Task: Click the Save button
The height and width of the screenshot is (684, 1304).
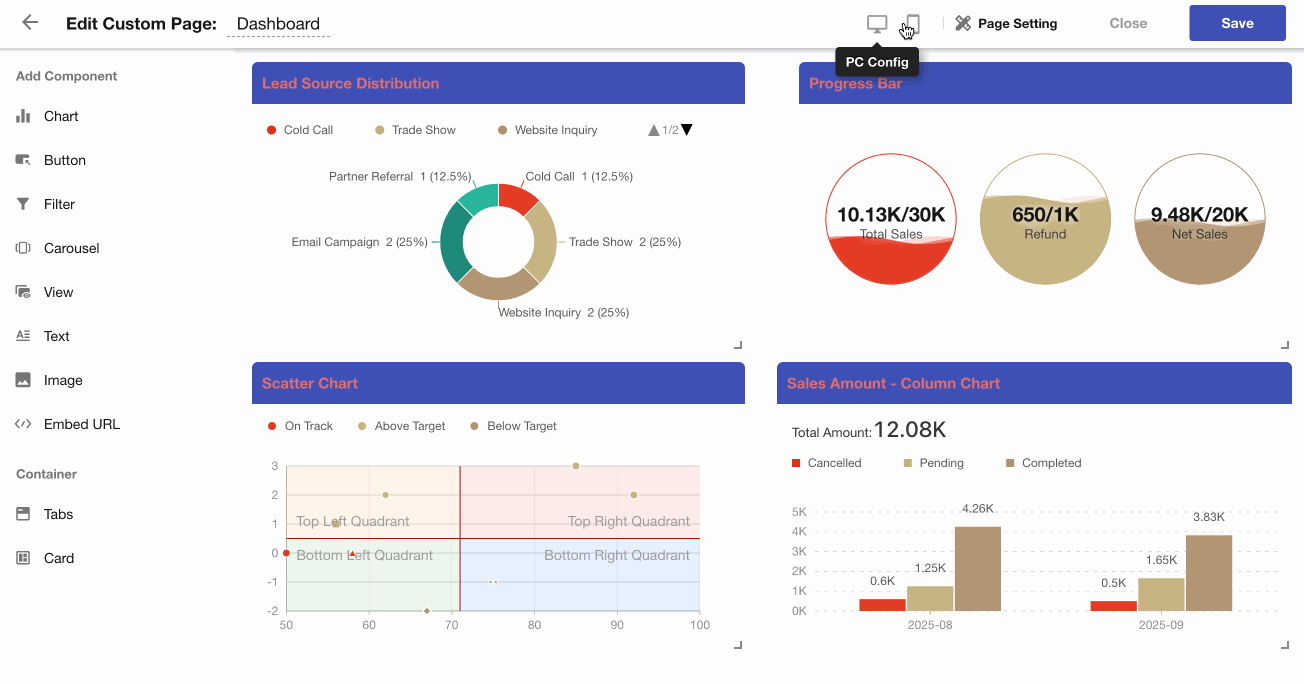Action: pos(1237,23)
